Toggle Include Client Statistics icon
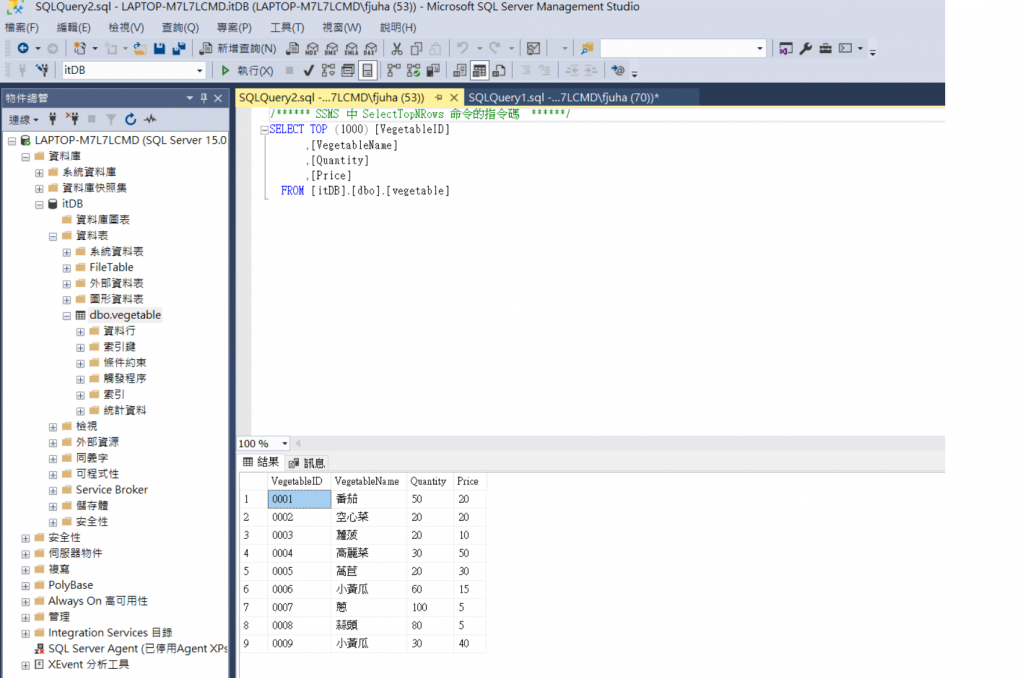Image resolution: width=1024 pixels, height=678 pixels. [x=433, y=70]
